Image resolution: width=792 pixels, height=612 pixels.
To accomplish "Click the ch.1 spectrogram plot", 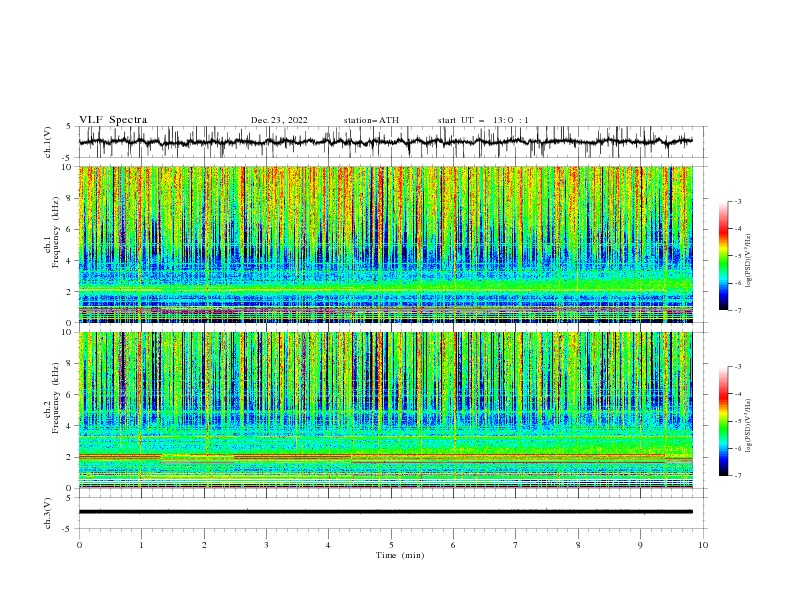I will point(386,244).
